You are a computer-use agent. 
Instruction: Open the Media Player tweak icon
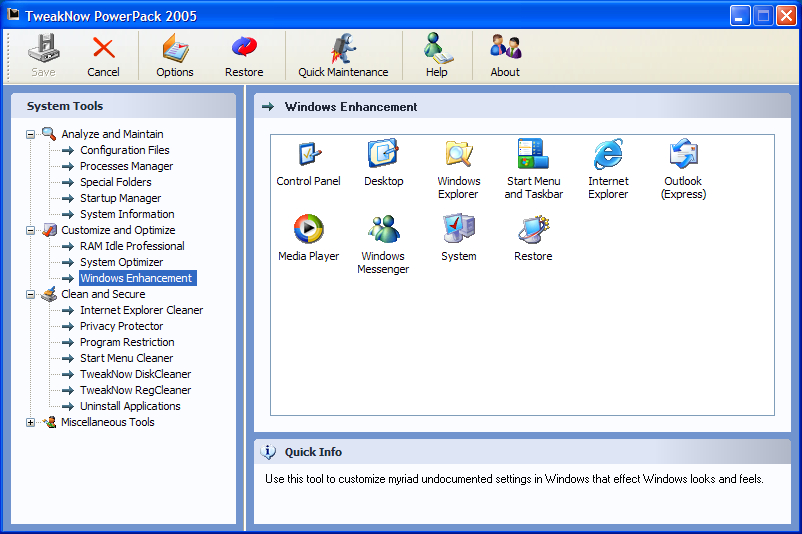point(308,229)
